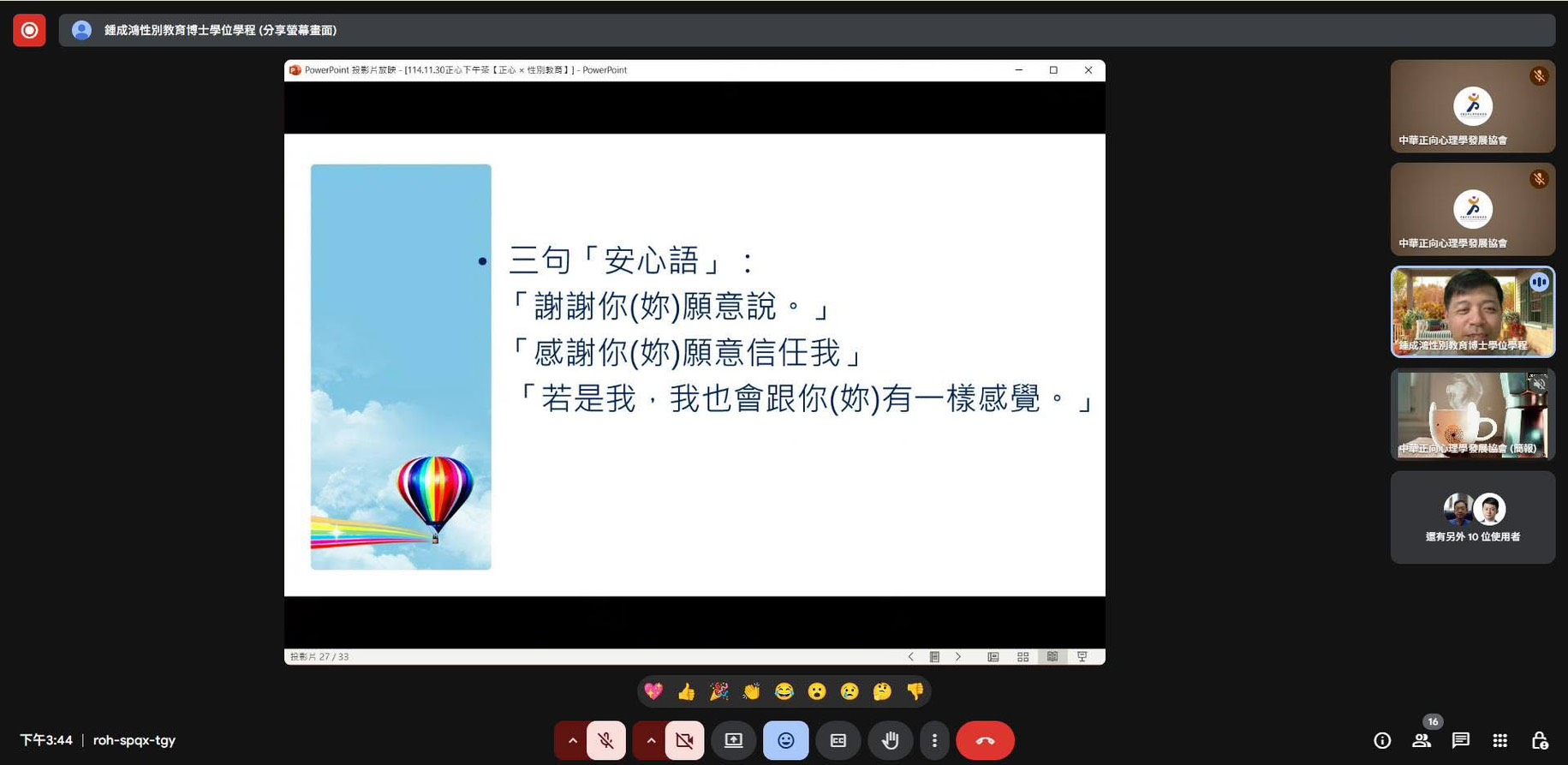Open the chat messages panel
The image size is (1568, 765).
(1461, 740)
